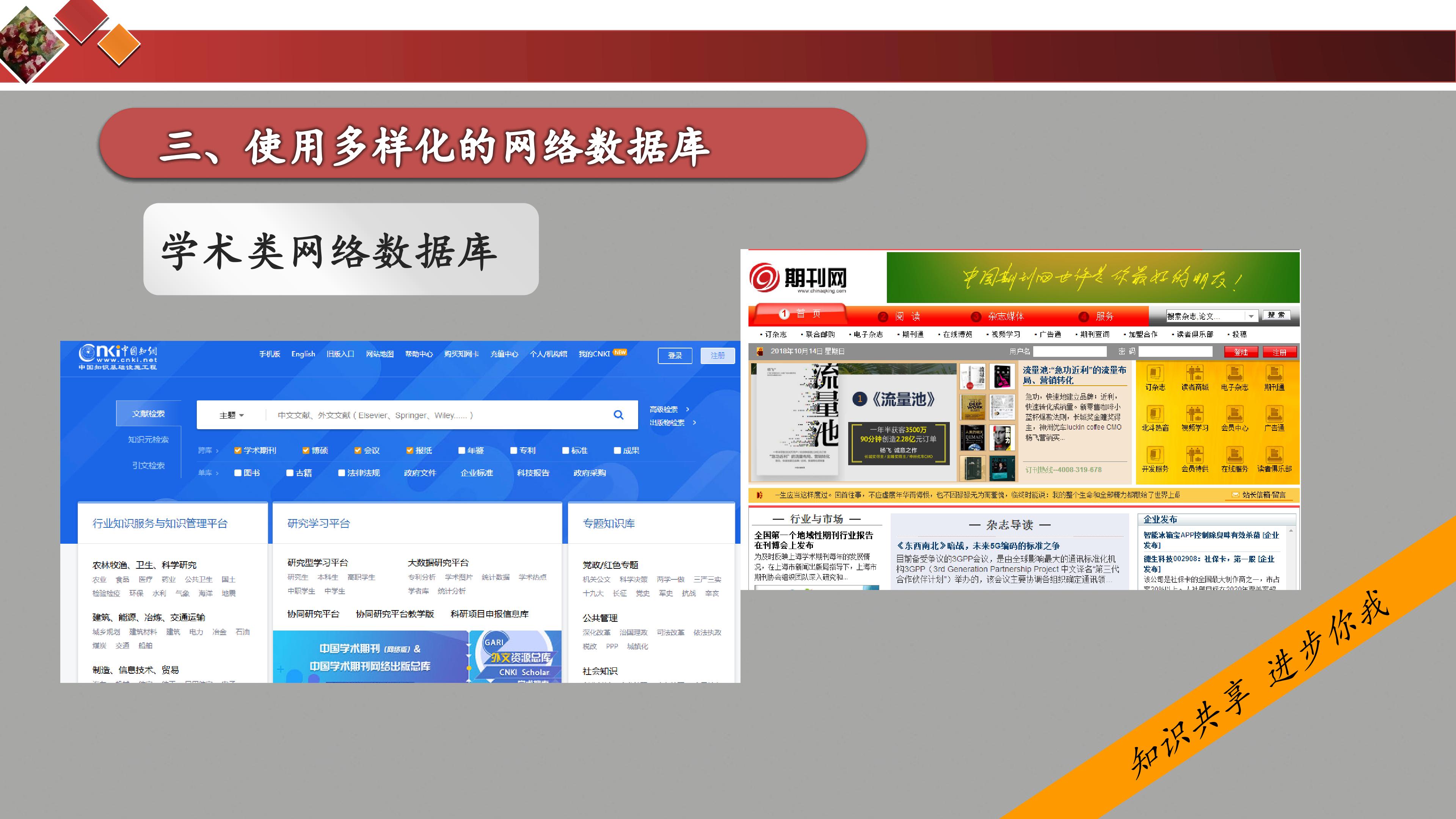The height and width of the screenshot is (819, 1456).
Task: Open the 读者商城 icon
Action: tap(1194, 373)
